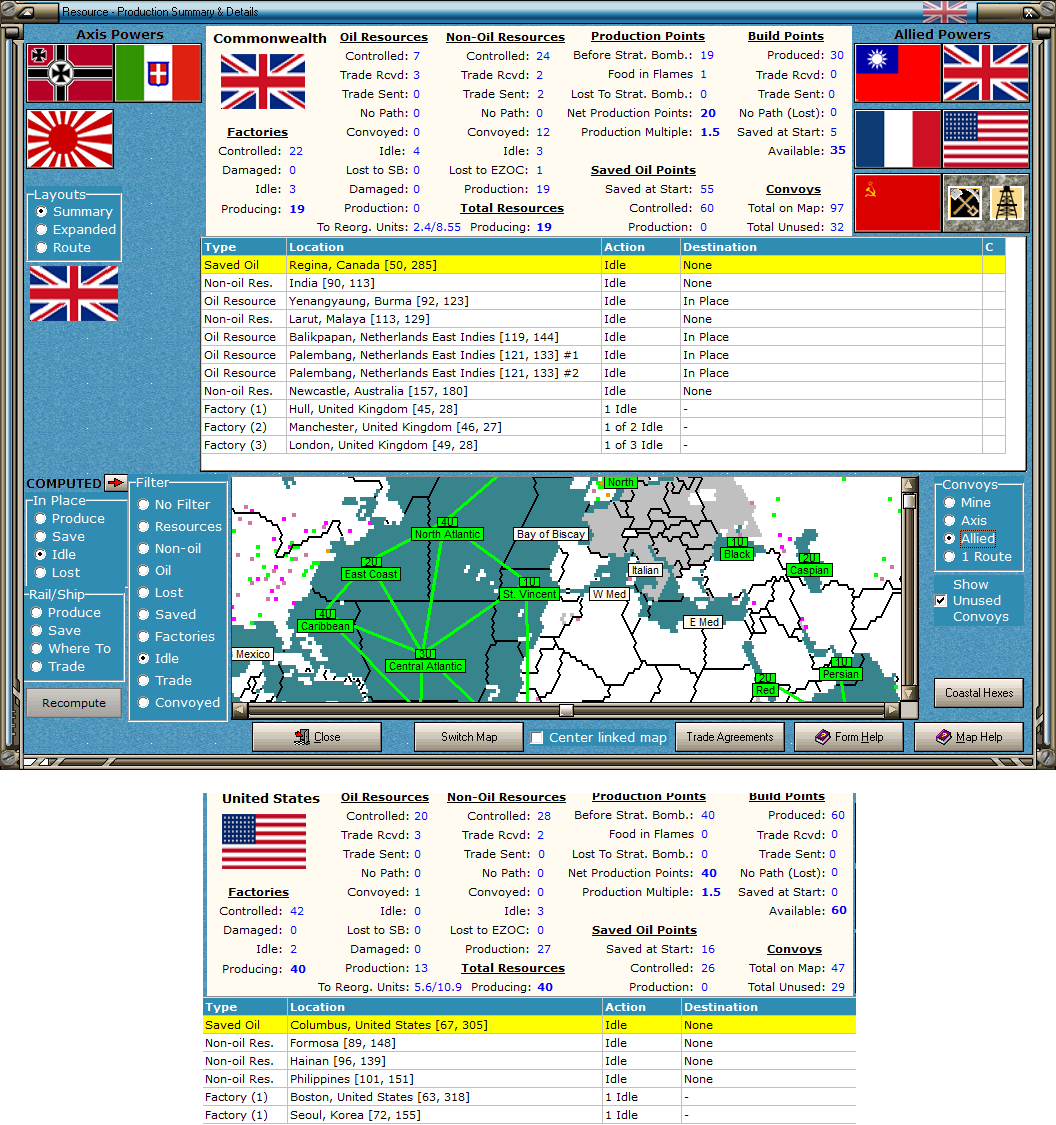Screen dimensions: 1056x1125
Task: Click the Persian convoy marker on the map
Action: click(x=841, y=674)
